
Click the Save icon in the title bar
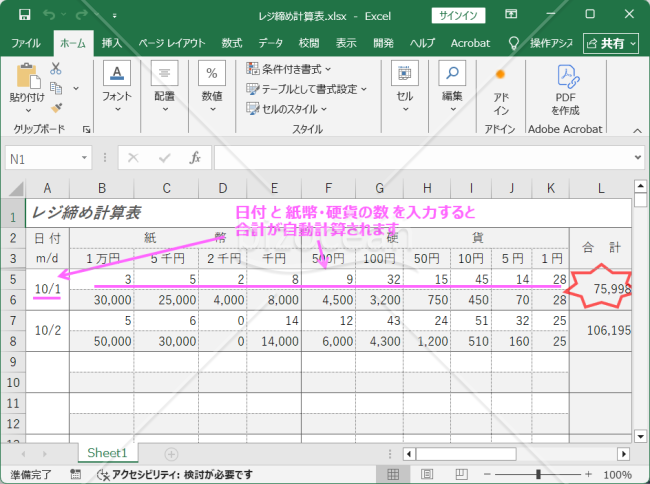pyautogui.click(x=24, y=15)
